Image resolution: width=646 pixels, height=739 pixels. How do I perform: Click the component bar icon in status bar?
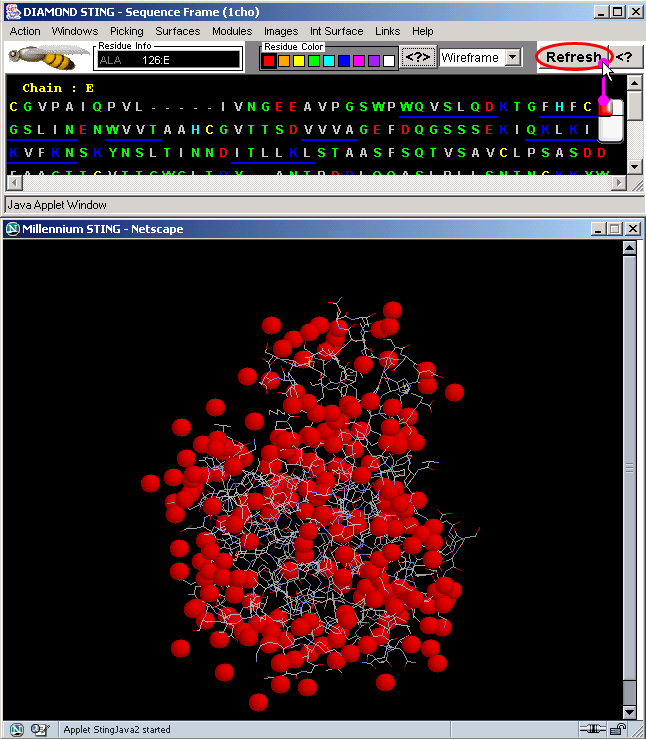point(41,729)
